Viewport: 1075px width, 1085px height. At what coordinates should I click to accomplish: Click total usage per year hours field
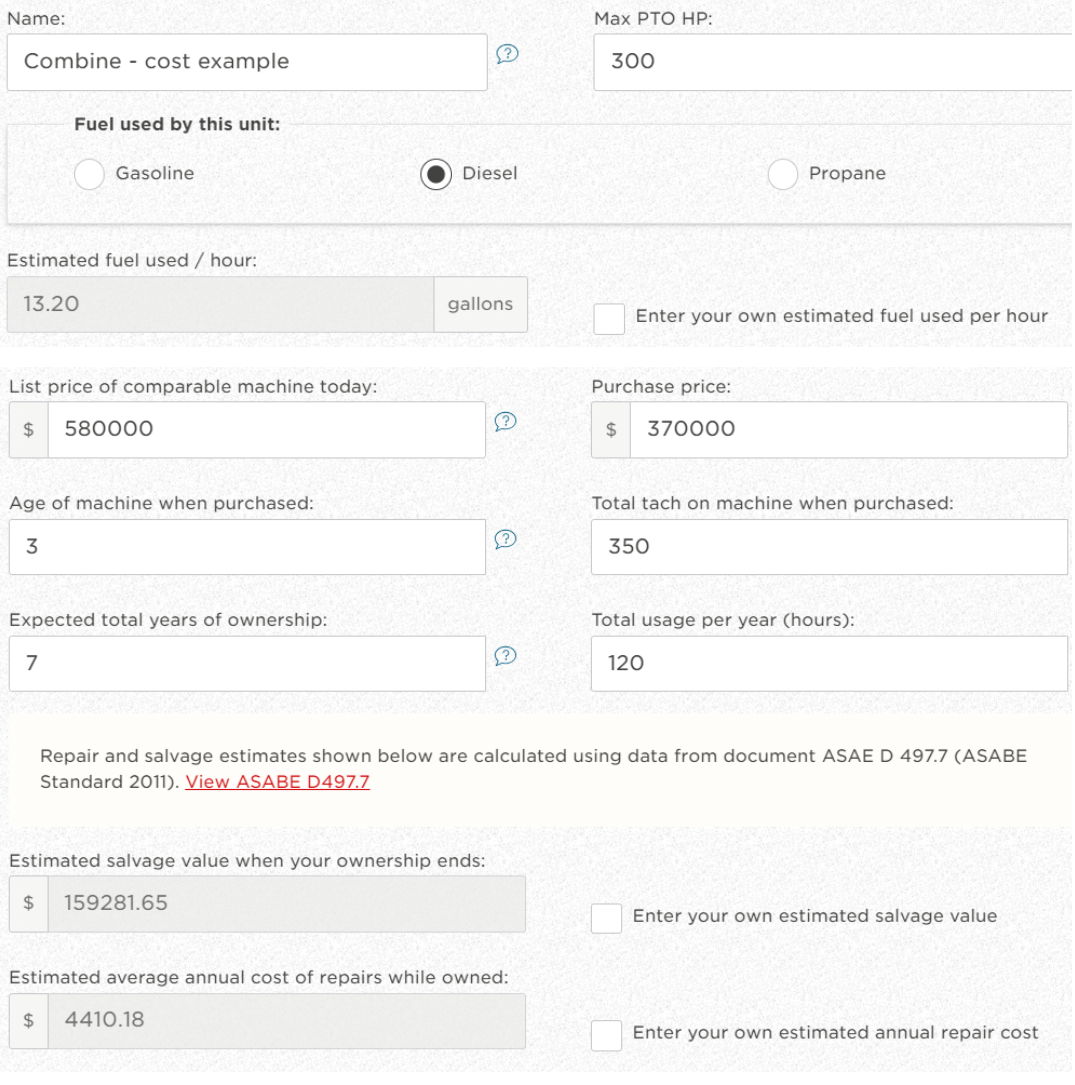point(829,664)
